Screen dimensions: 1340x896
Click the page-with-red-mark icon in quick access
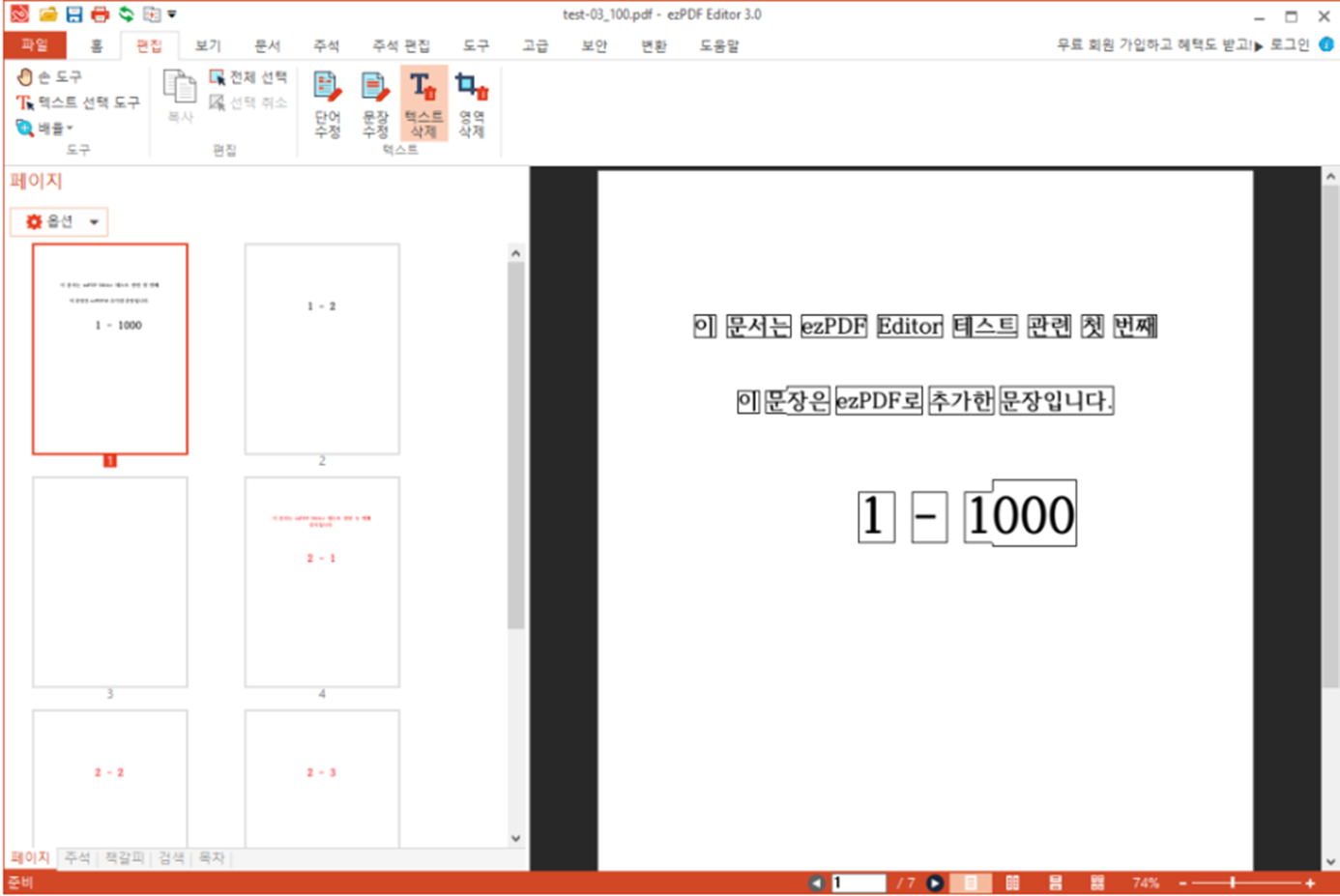point(151,14)
